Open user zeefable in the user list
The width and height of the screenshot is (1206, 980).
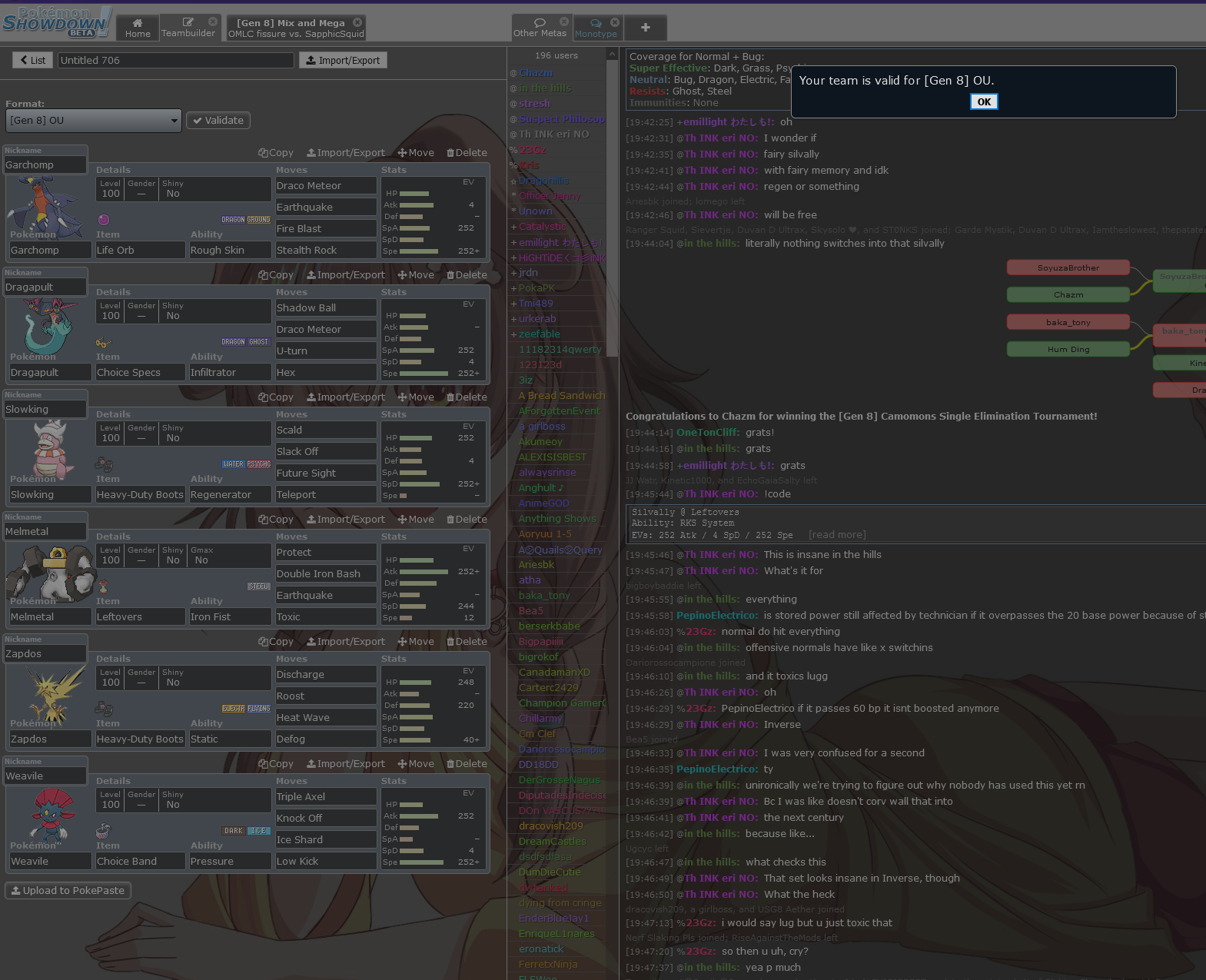point(539,334)
